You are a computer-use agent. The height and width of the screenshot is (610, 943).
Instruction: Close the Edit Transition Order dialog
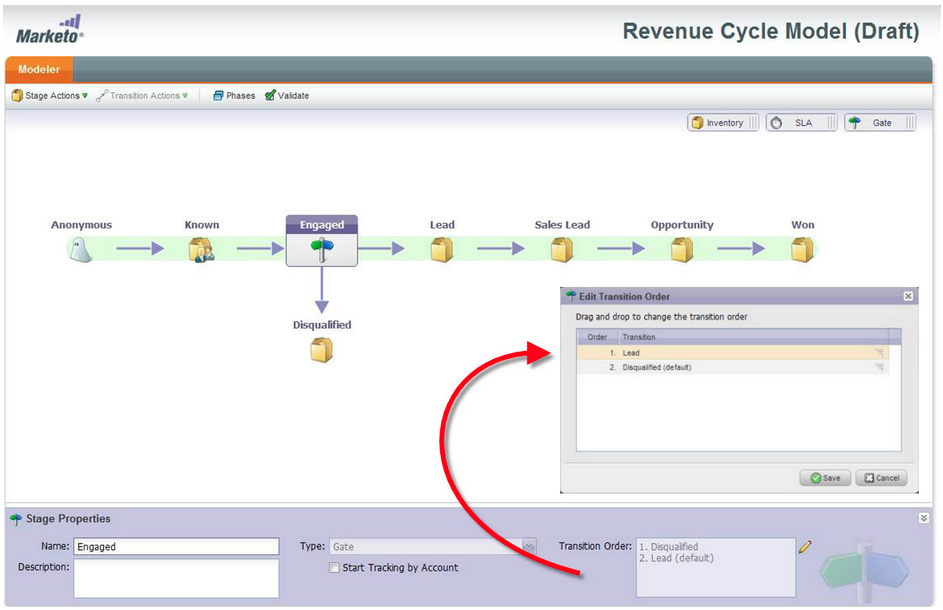[x=908, y=296]
